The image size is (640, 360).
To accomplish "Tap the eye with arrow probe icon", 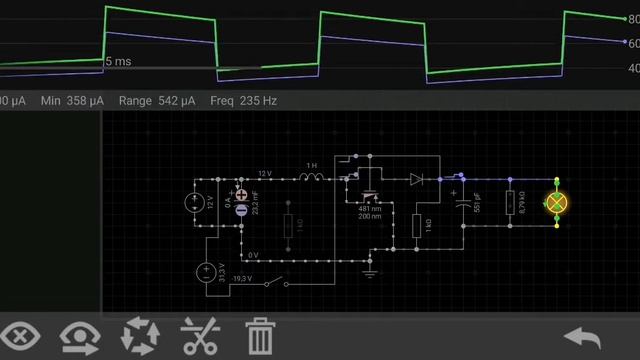I will [x=80, y=338].
